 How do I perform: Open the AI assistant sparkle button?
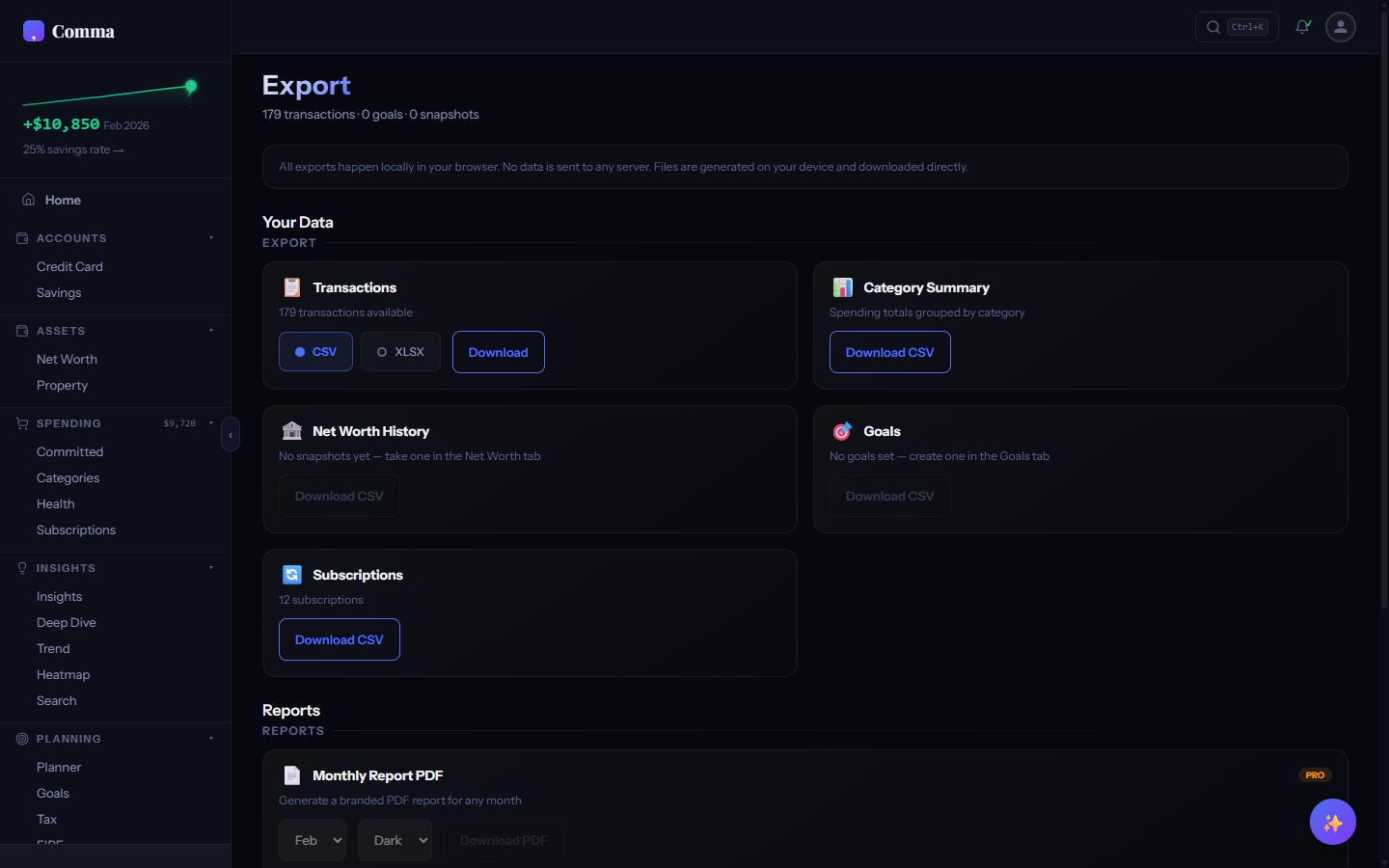(x=1332, y=822)
